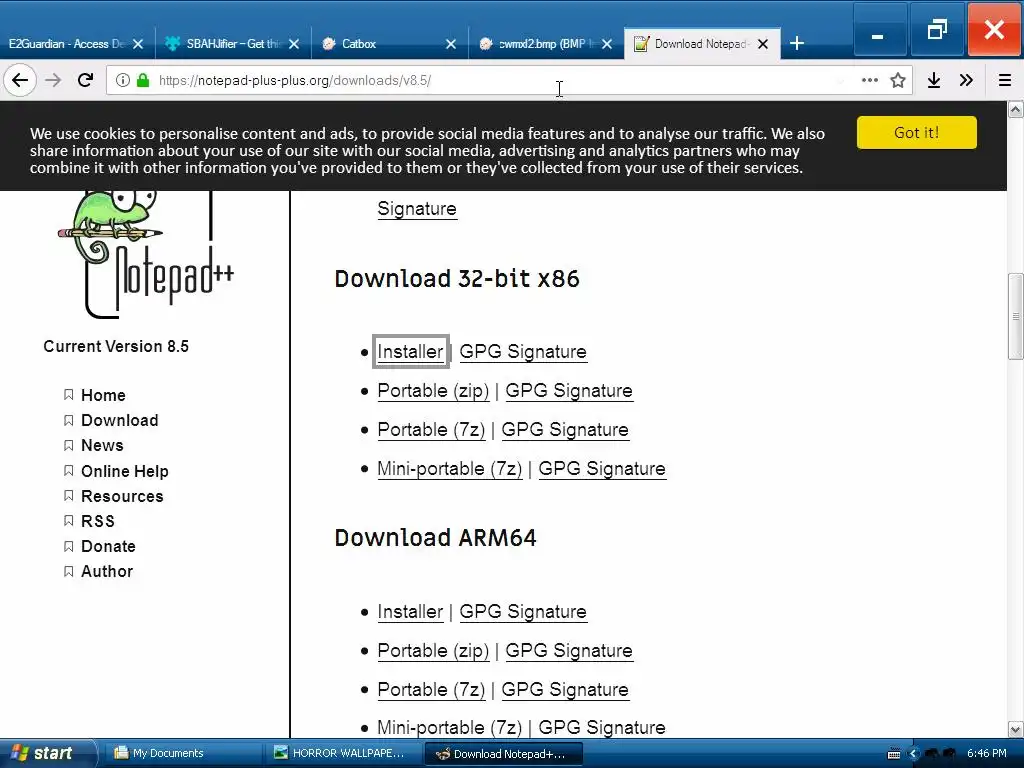Image resolution: width=1024 pixels, height=768 pixels.
Task: Click 32-bit Mini-portable (7z) link
Action: click(449, 469)
